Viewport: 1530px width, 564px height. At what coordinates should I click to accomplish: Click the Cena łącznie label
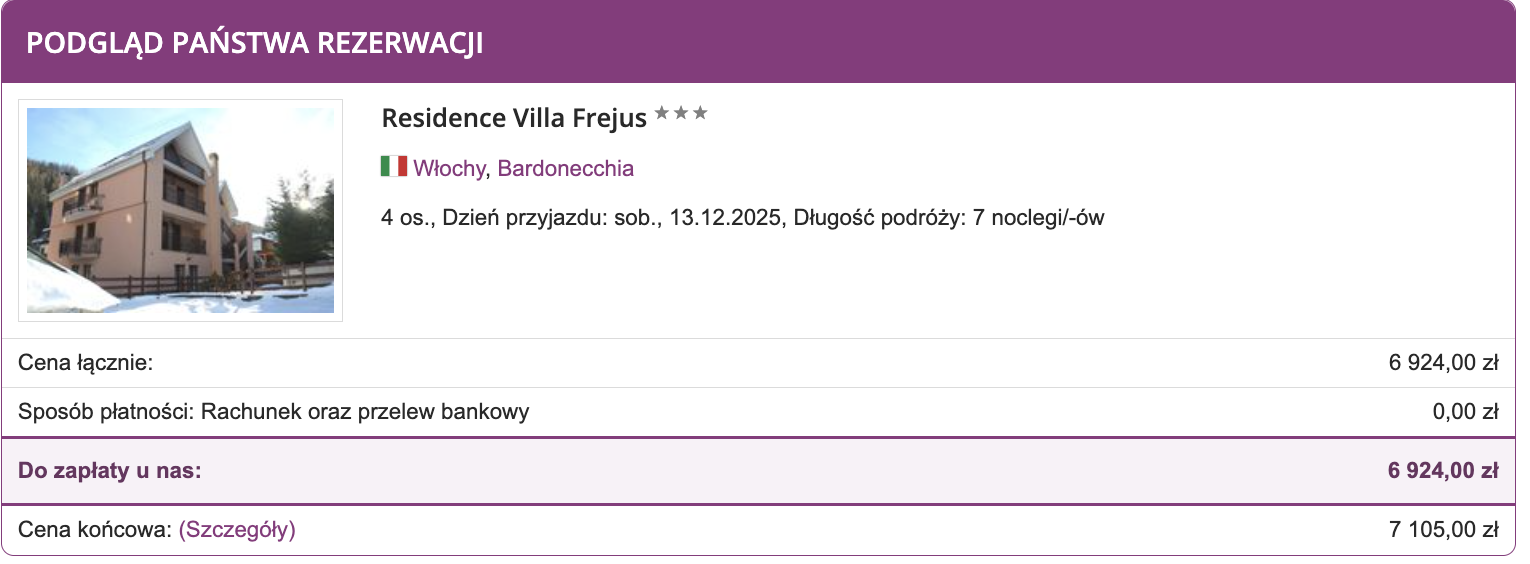tap(86, 363)
